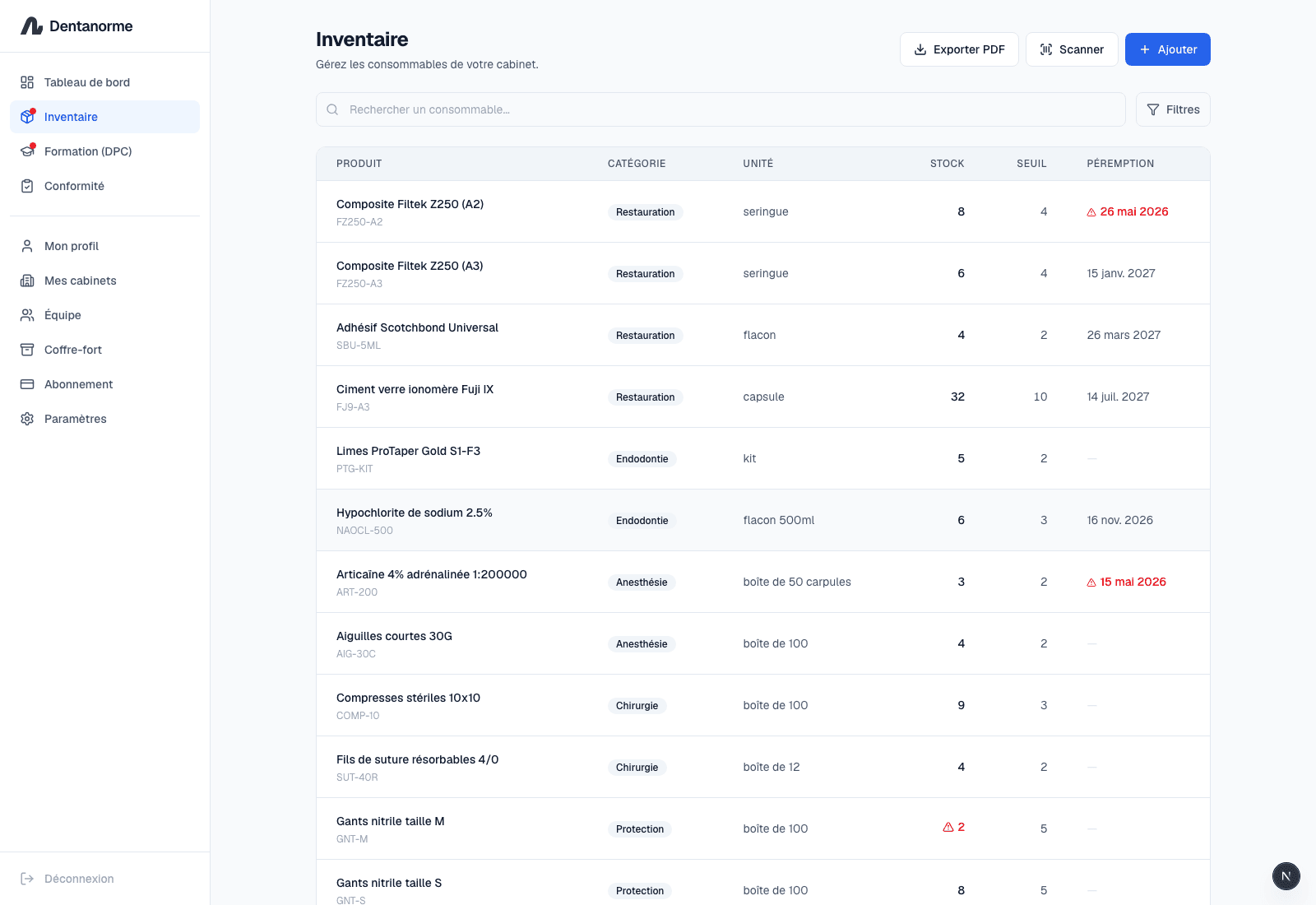Open Conformité clipboard icon
1316x905 pixels.
[x=27, y=186]
